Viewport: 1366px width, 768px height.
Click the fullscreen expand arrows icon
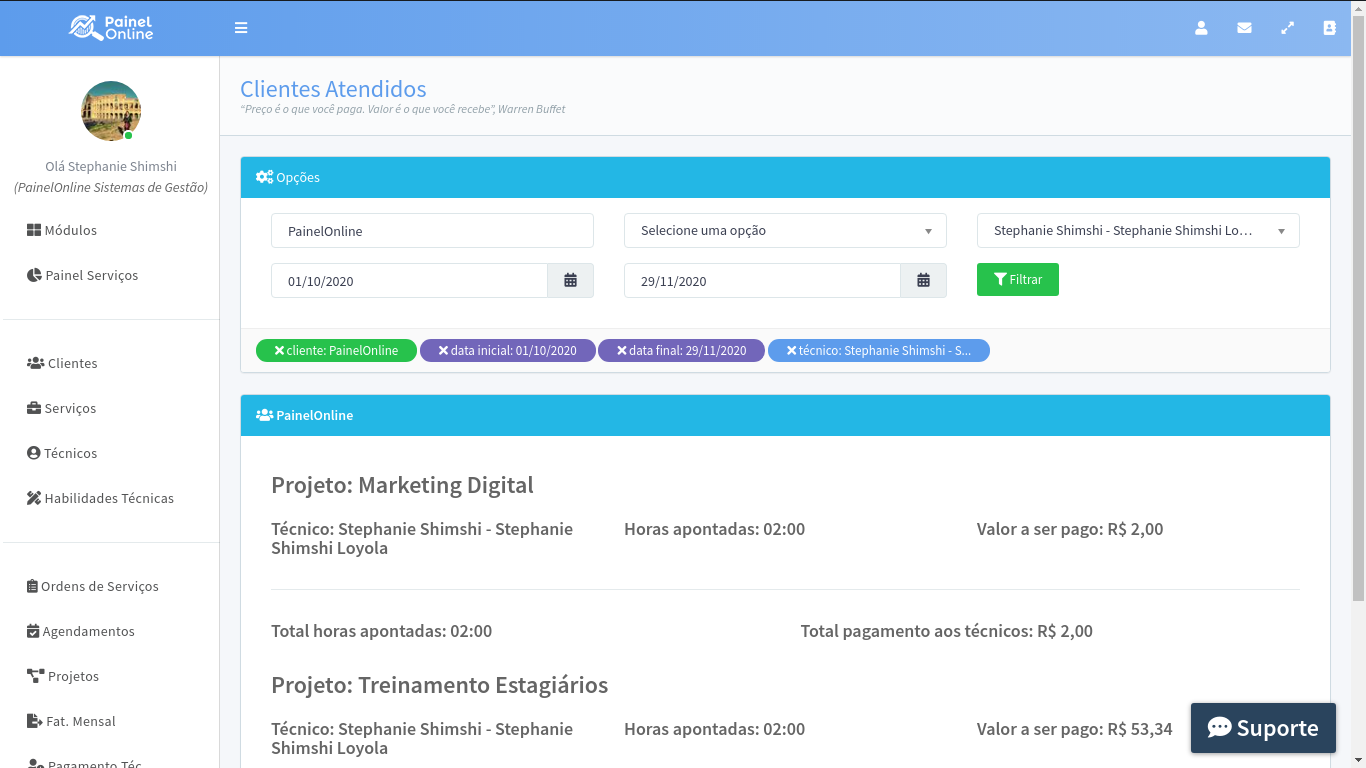click(1287, 28)
